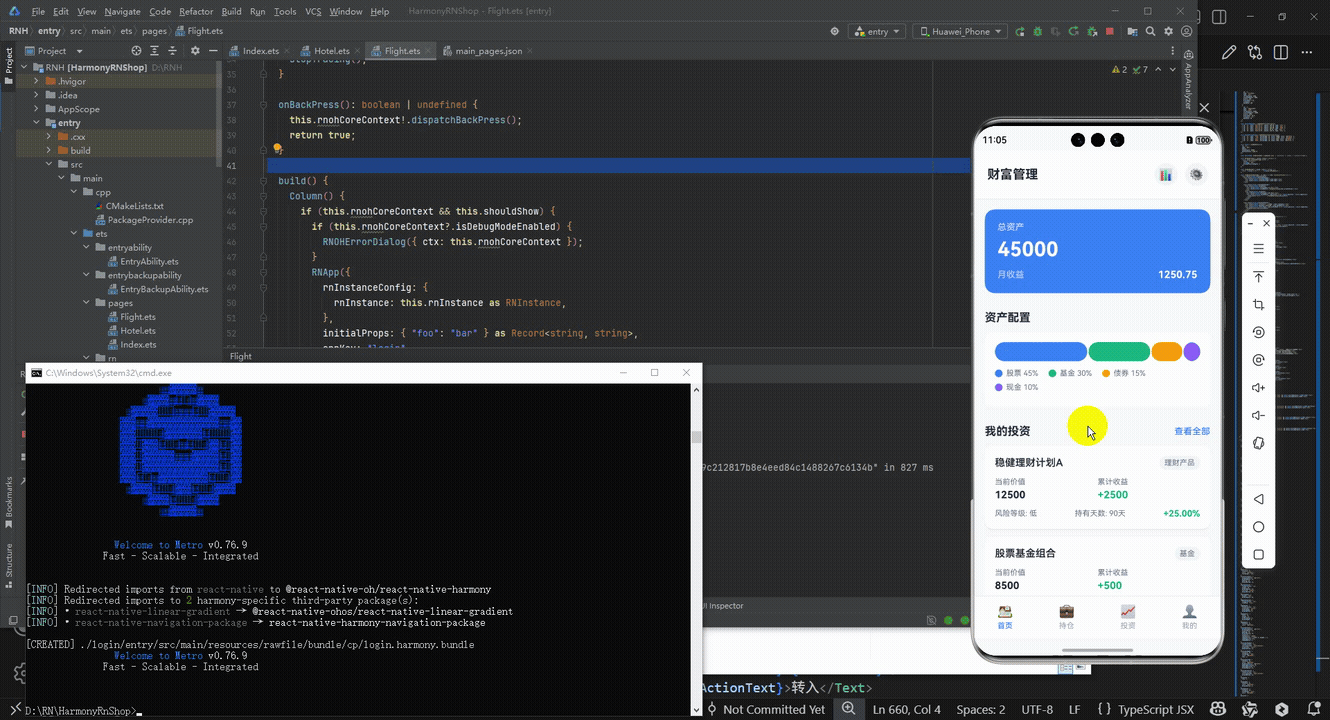The height and width of the screenshot is (720, 1330).
Task: Close the Flight.ets editor tab
Action: [x=427, y=51]
